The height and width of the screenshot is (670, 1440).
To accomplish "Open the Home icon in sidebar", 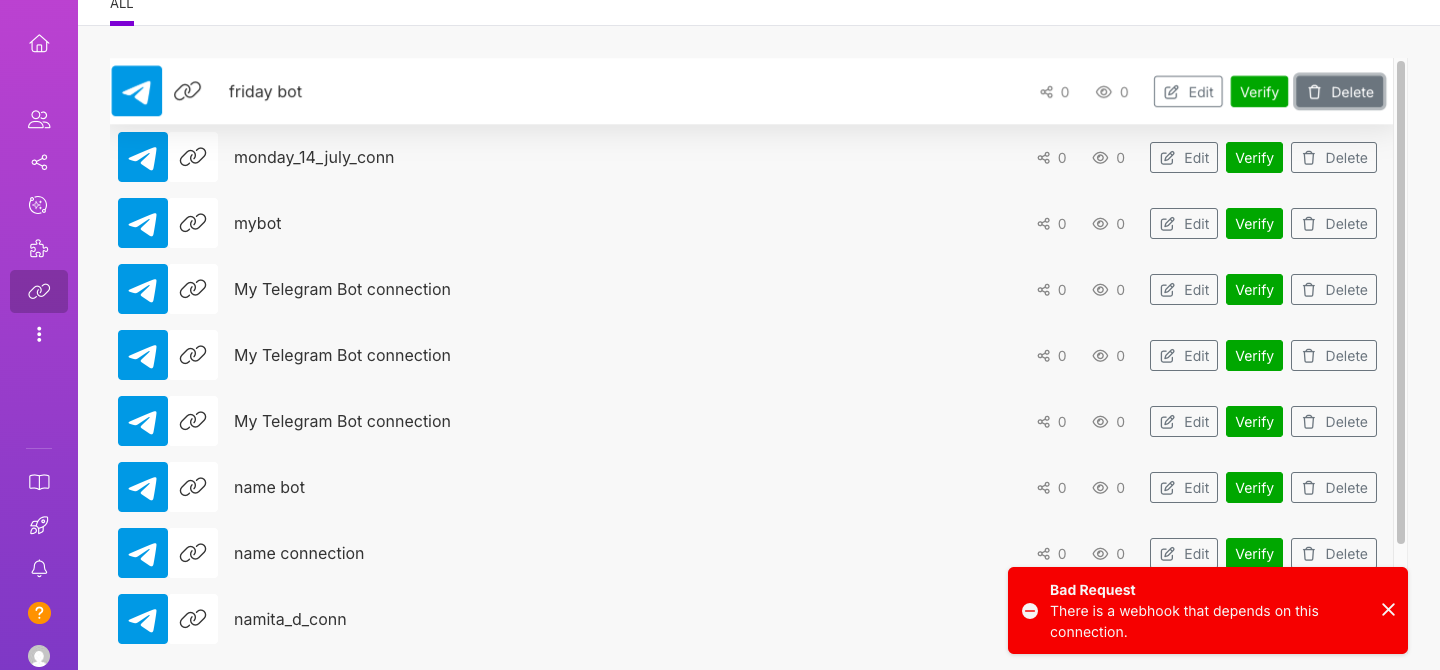I will click(39, 44).
